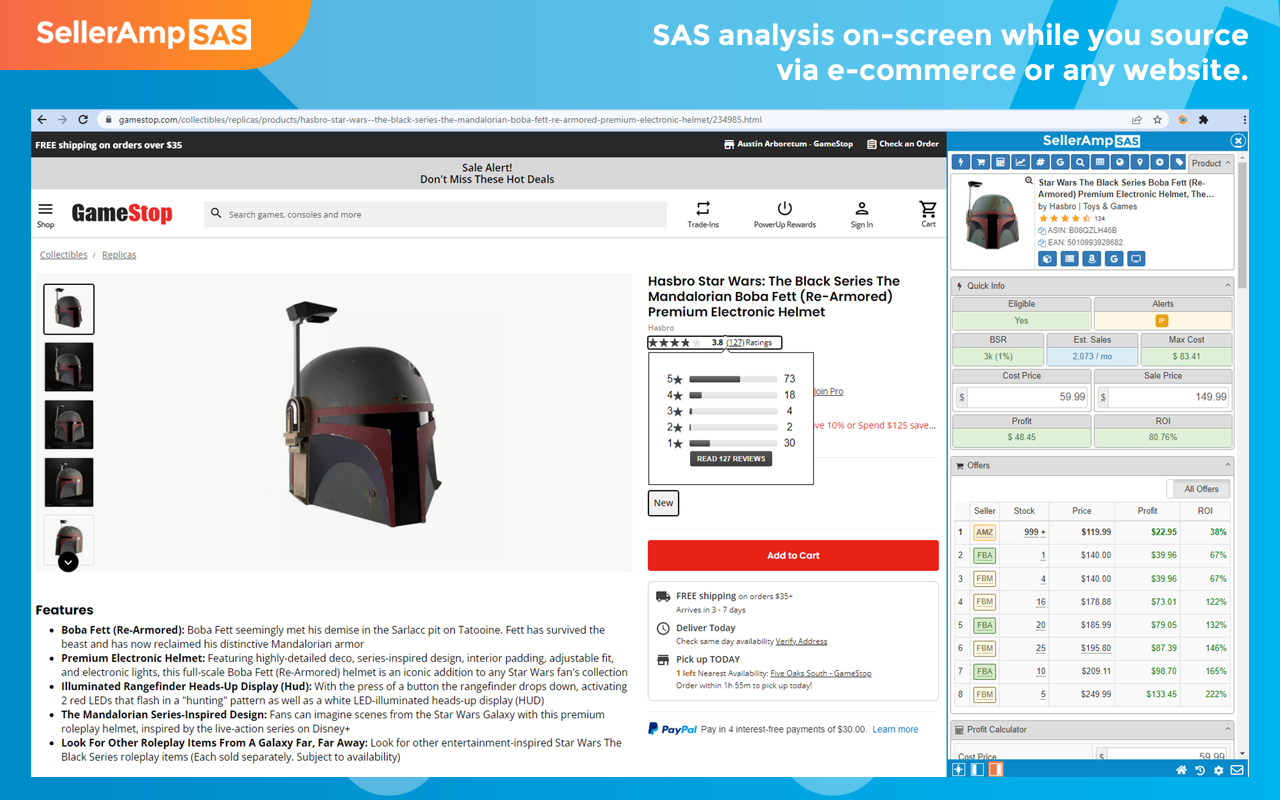
Task: Click the price tag icon in SellerAmp toolbar
Action: coord(1180,162)
